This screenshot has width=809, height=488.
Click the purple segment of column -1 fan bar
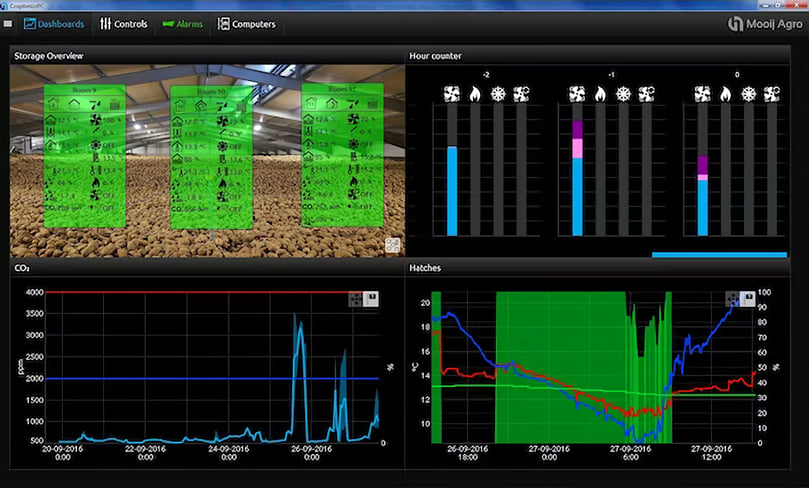[577, 129]
